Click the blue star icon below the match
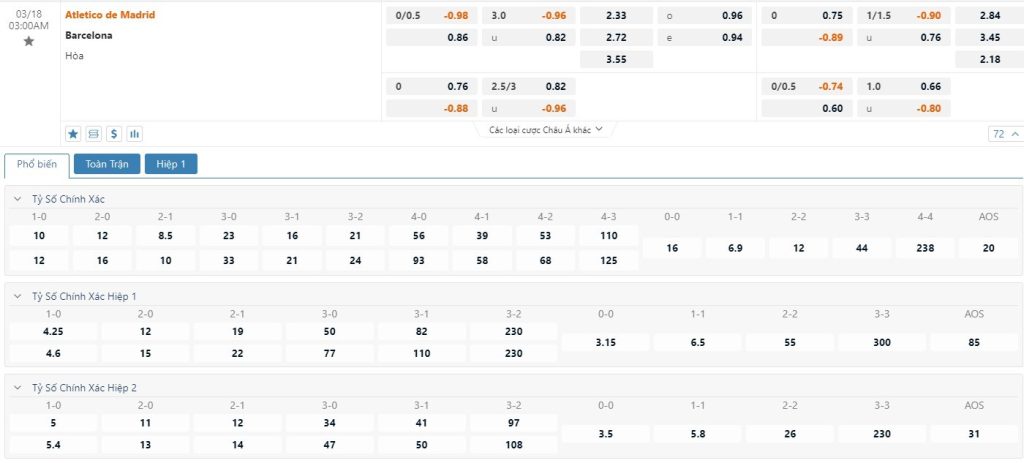The height and width of the screenshot is (463, 1024). pyautogui.click(x=73, y=133)
